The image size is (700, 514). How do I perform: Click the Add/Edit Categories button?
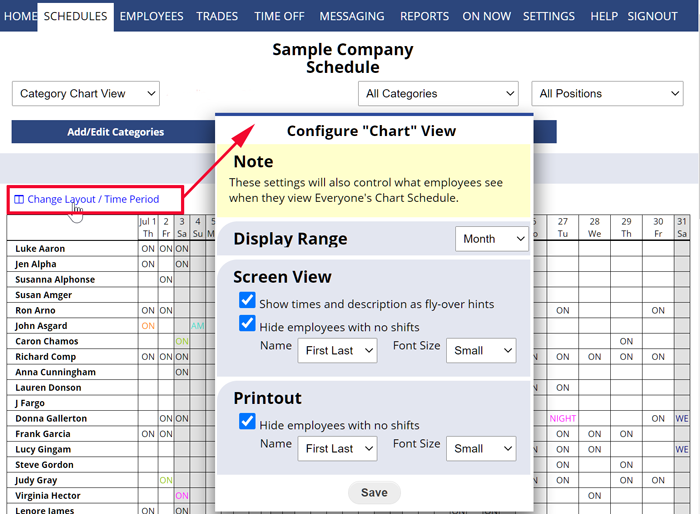[x=115, y=132]
